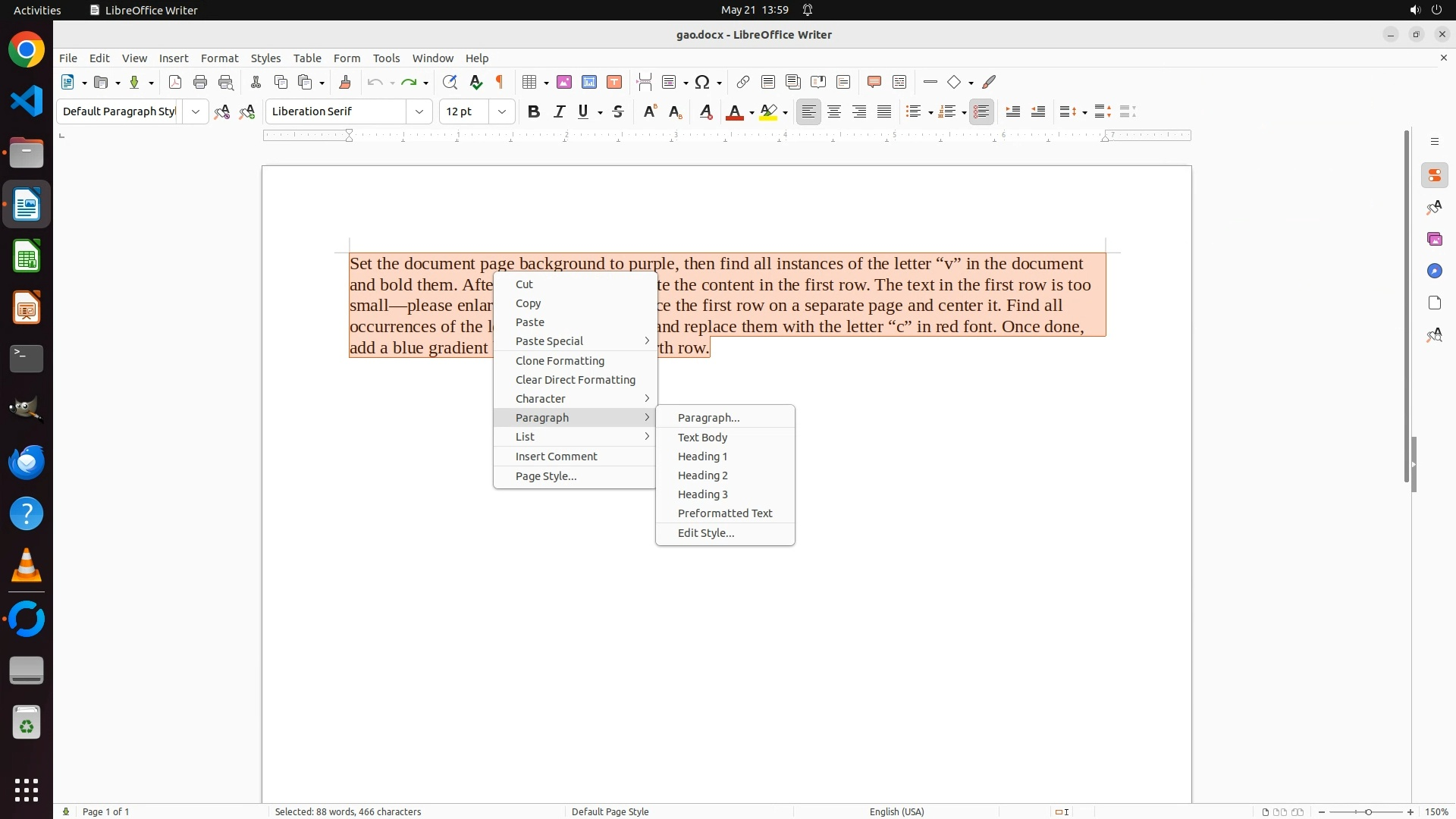Expand the paragraph style dropdown
This screenshot has height=819, width=1456.
point(196,111)
